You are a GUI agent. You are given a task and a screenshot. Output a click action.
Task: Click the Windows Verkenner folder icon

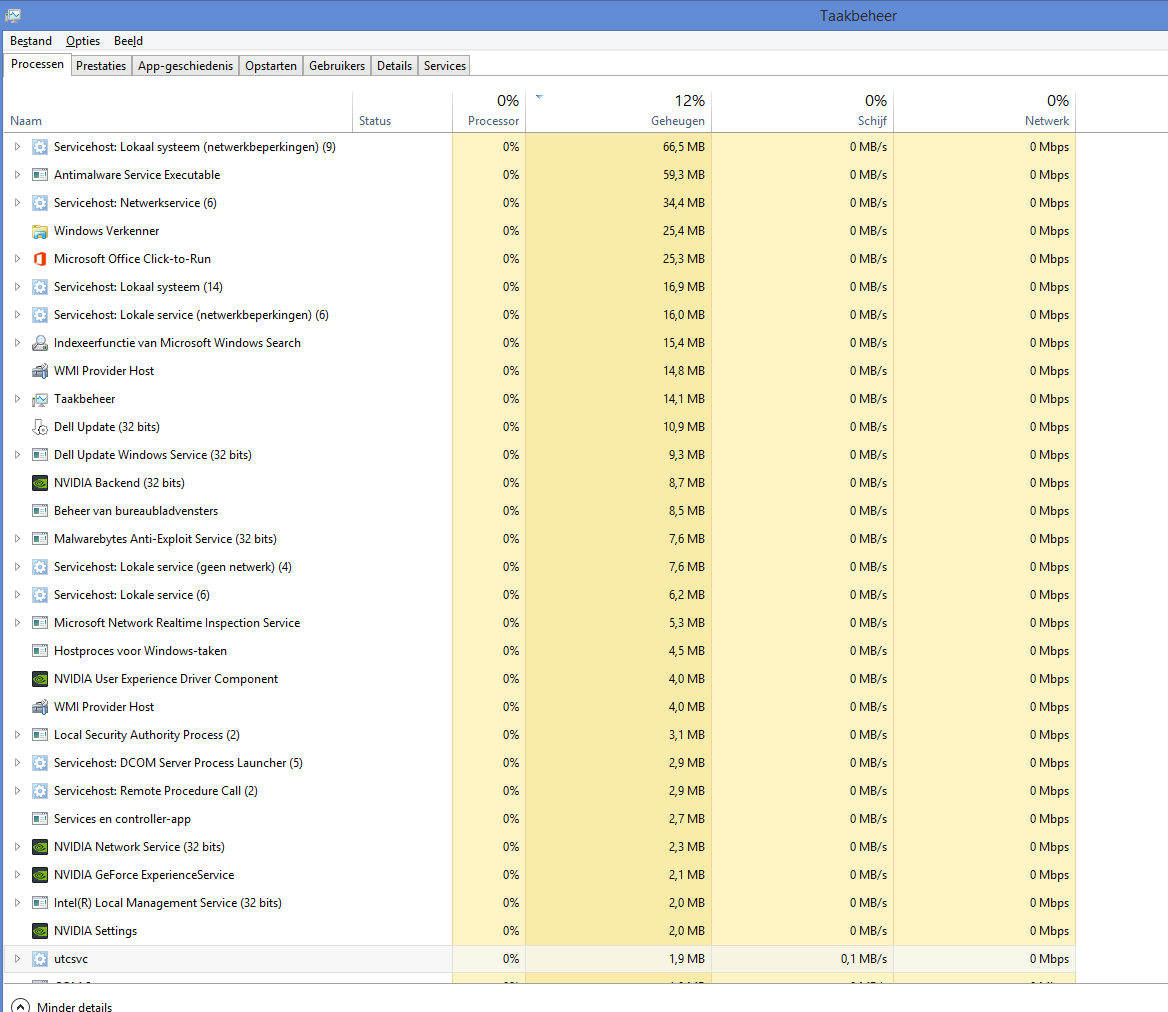click(x=40, y=231)
